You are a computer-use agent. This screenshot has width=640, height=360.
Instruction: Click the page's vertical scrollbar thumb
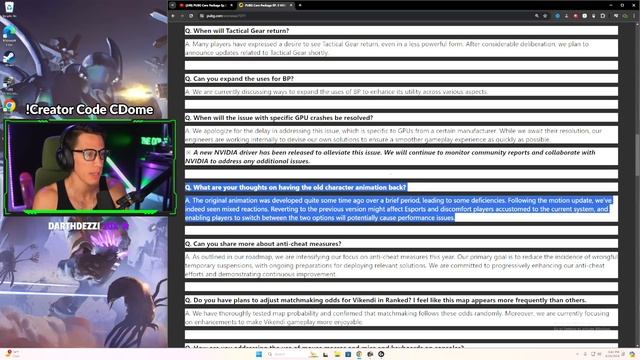click(x=637, y=155)
